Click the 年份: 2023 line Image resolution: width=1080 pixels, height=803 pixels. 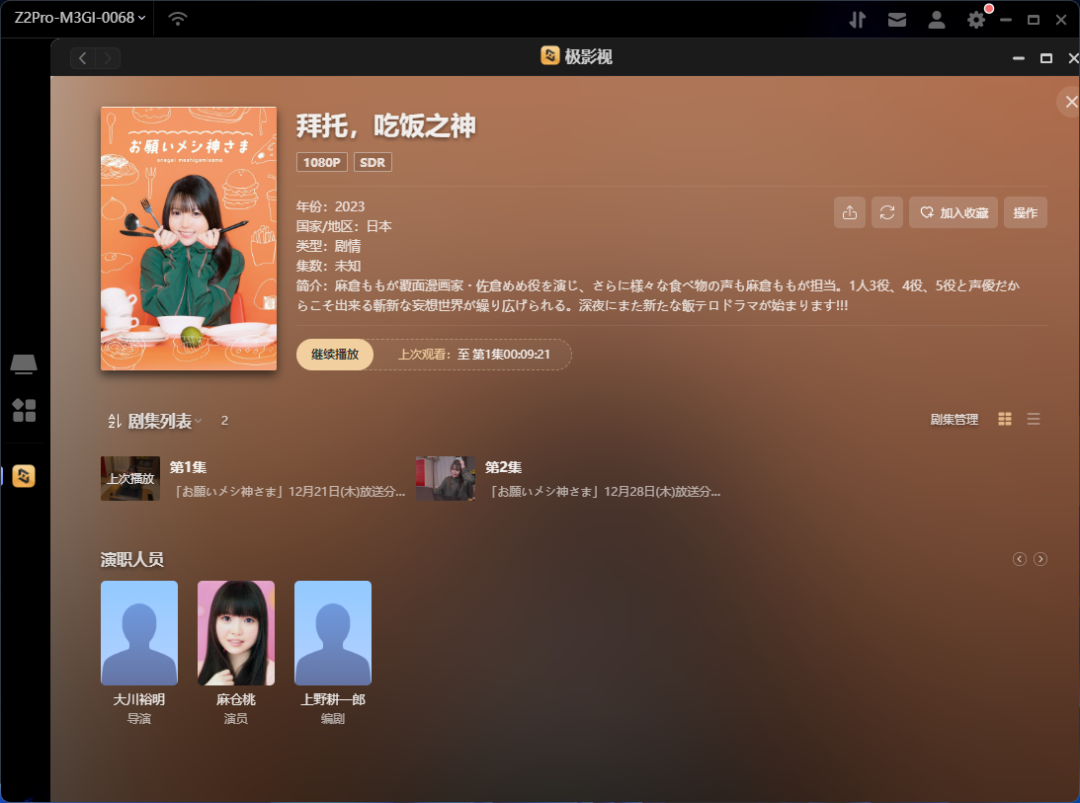[331, 207]
